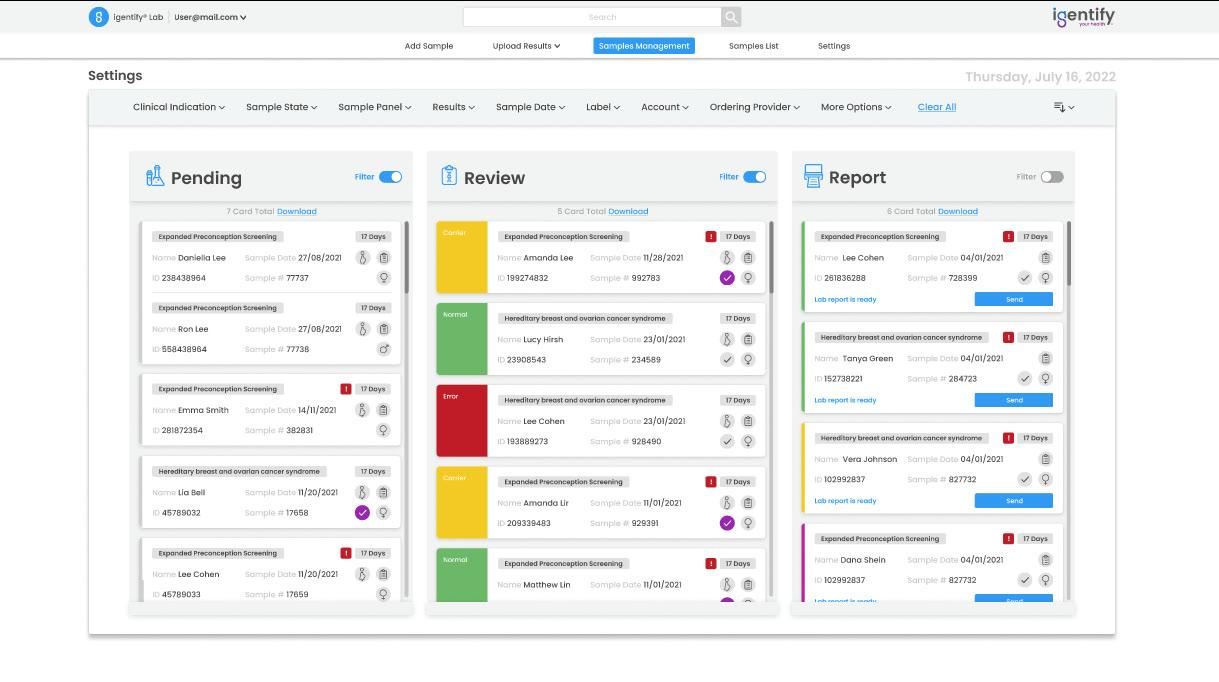Open the Label filter dropdown
Image resolution: width=1219 pixels, height=682 pixels.
tap(603, 107)
